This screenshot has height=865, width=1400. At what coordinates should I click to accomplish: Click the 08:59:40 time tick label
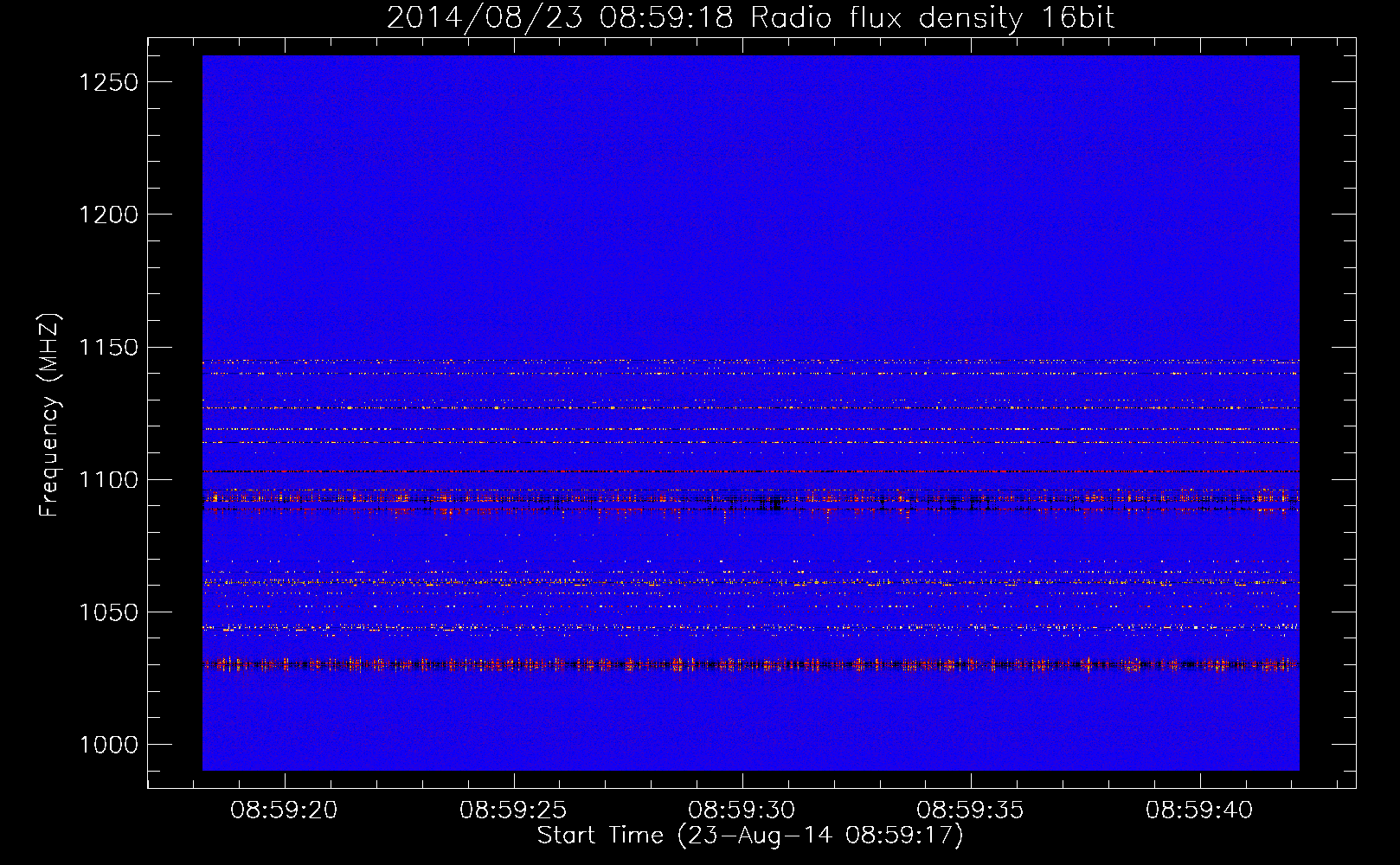tap(1199, 811)
